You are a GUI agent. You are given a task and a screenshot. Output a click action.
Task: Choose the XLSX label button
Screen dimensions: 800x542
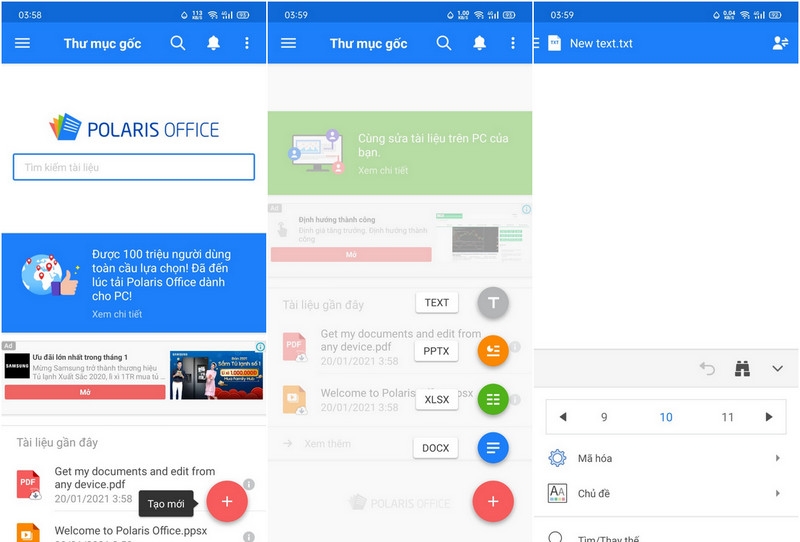pyautogui.click(x=437, y=399)
